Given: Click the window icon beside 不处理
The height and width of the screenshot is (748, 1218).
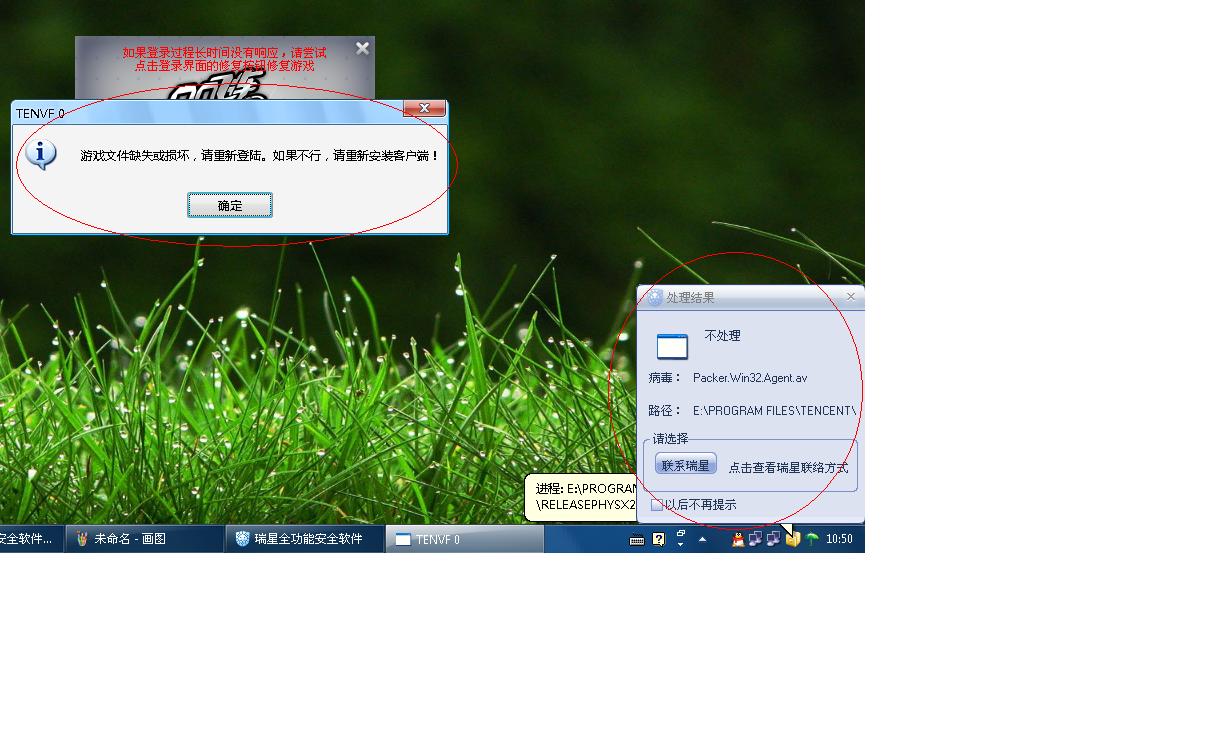Looking at the screenshot, I should [672, 346].
